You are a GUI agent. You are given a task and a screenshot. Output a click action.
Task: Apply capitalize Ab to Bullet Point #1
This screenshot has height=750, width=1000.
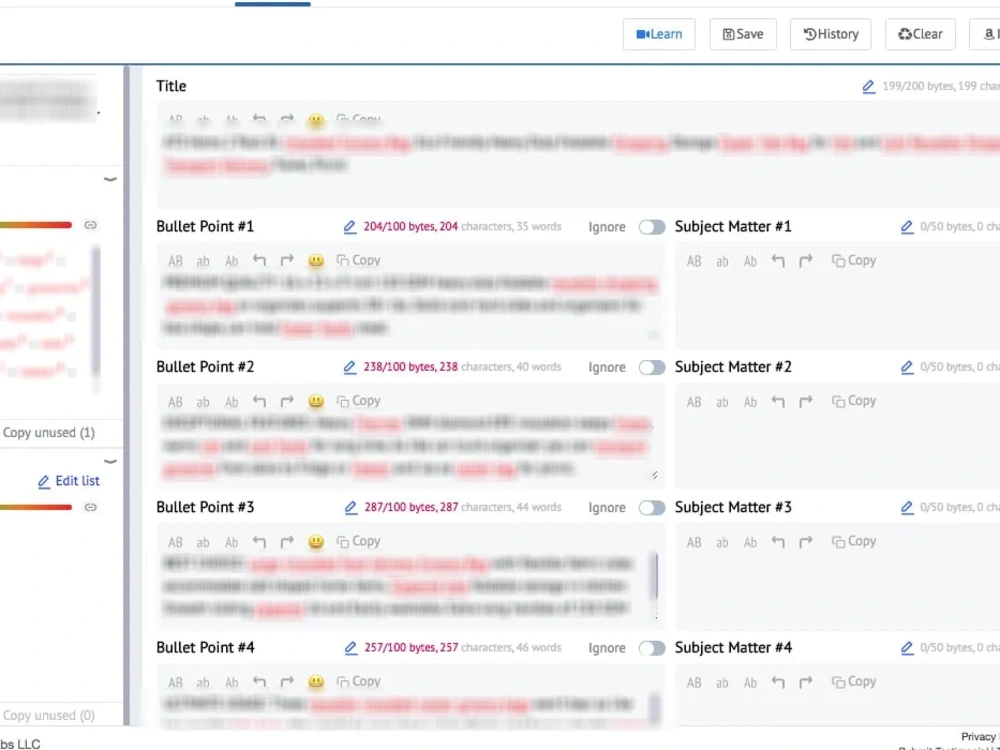click(x=232, y=260)
